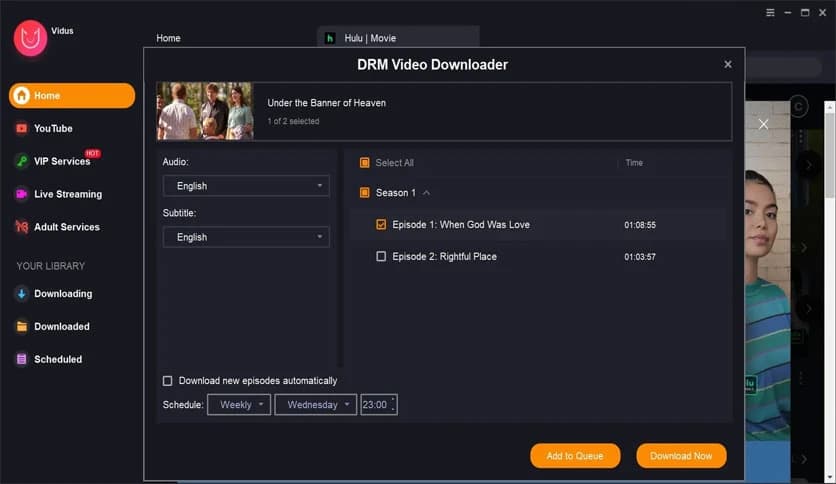Uncheck Episode 1: When God Was Love

381,224
